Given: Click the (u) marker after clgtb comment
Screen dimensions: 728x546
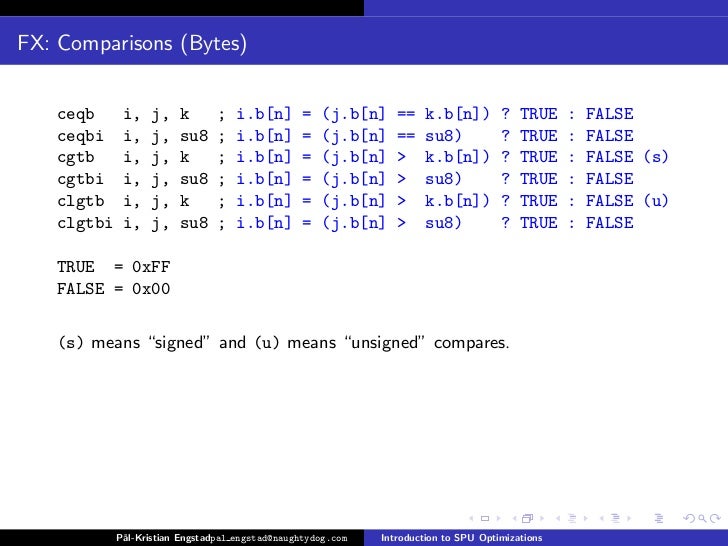Looking at the screenshot, I should click(x=656, y=201).
